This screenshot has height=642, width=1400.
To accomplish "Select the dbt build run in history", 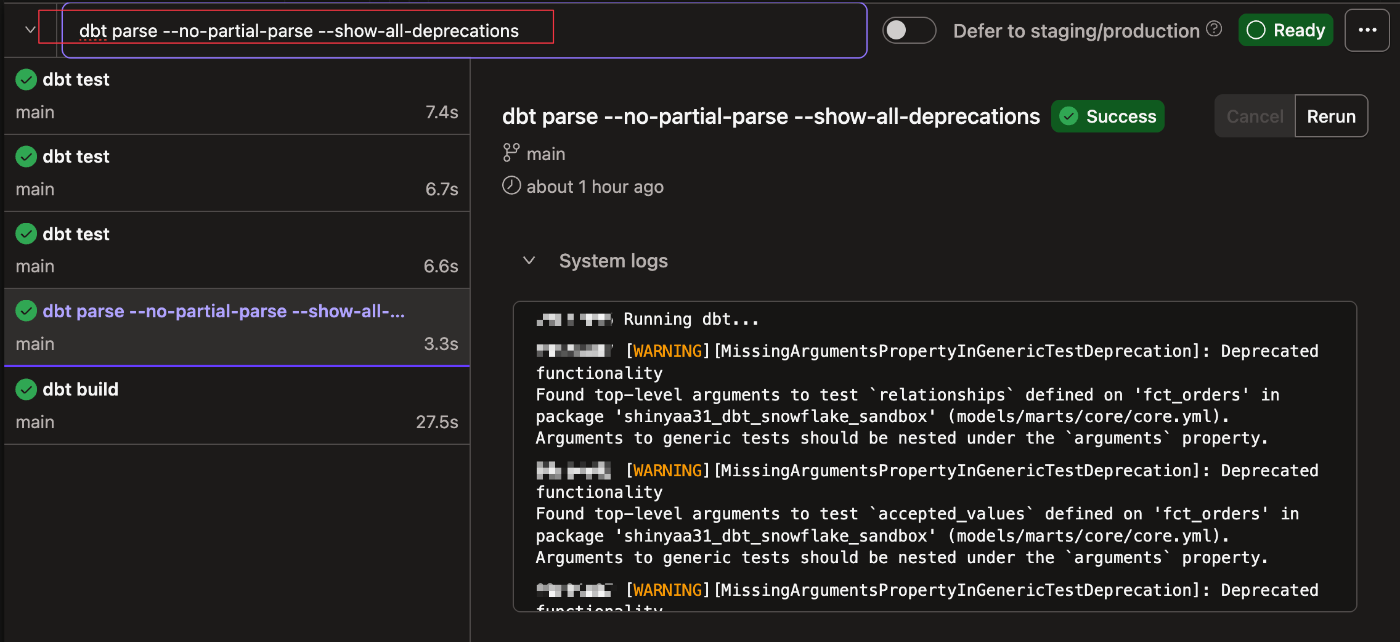I will tap(237, 405).
